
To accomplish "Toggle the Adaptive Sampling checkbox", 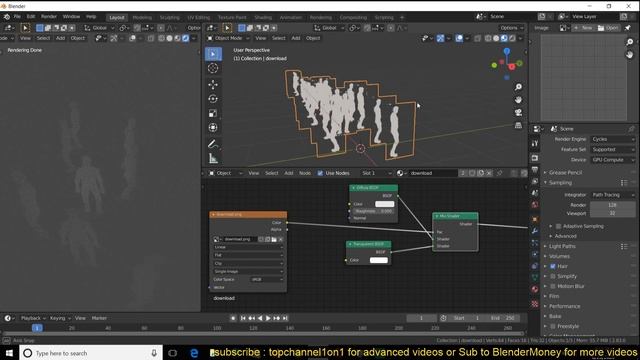I will (x=558, y=226).
